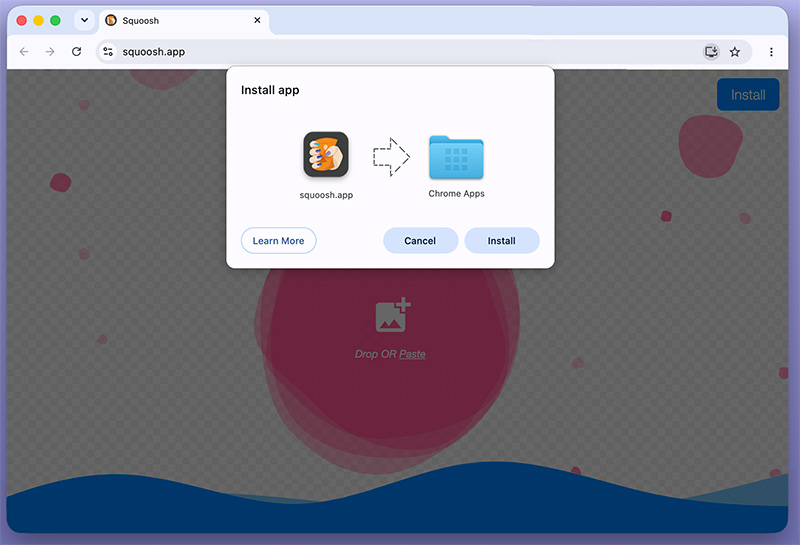
Task: Go back to the previous page
Action: [x=24, y=52]
